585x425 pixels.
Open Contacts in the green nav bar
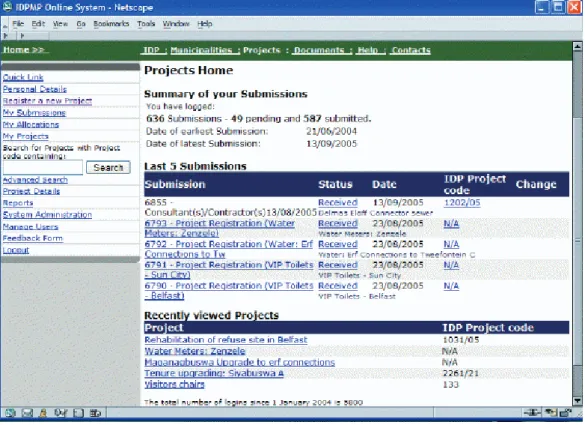tap(411, 50)
